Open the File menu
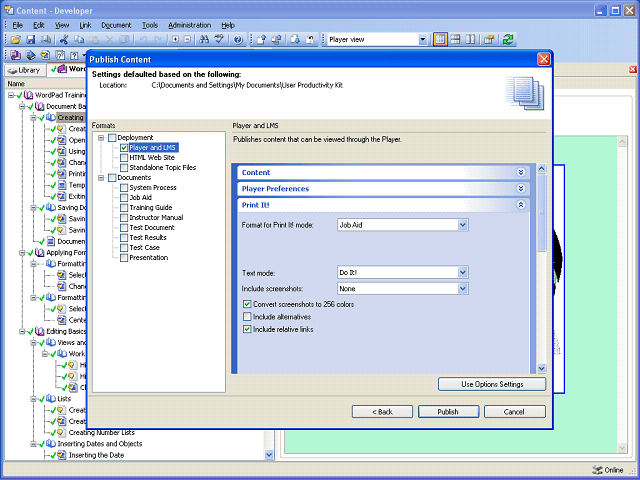 click(x=18, y=25)
